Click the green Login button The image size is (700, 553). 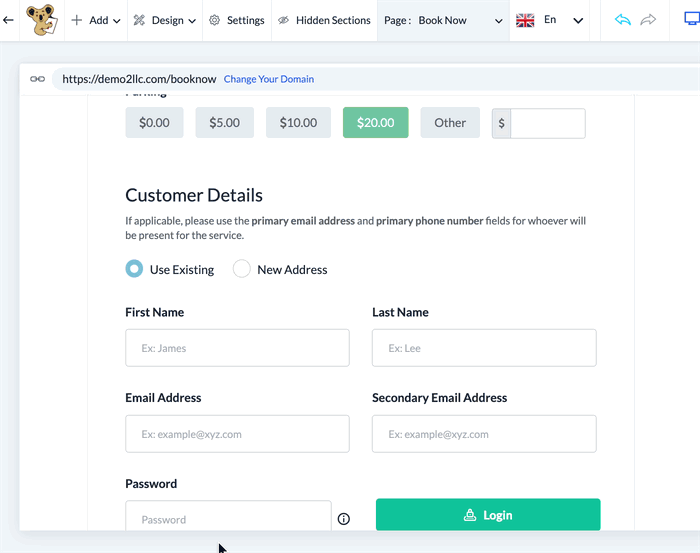[488, 515]
